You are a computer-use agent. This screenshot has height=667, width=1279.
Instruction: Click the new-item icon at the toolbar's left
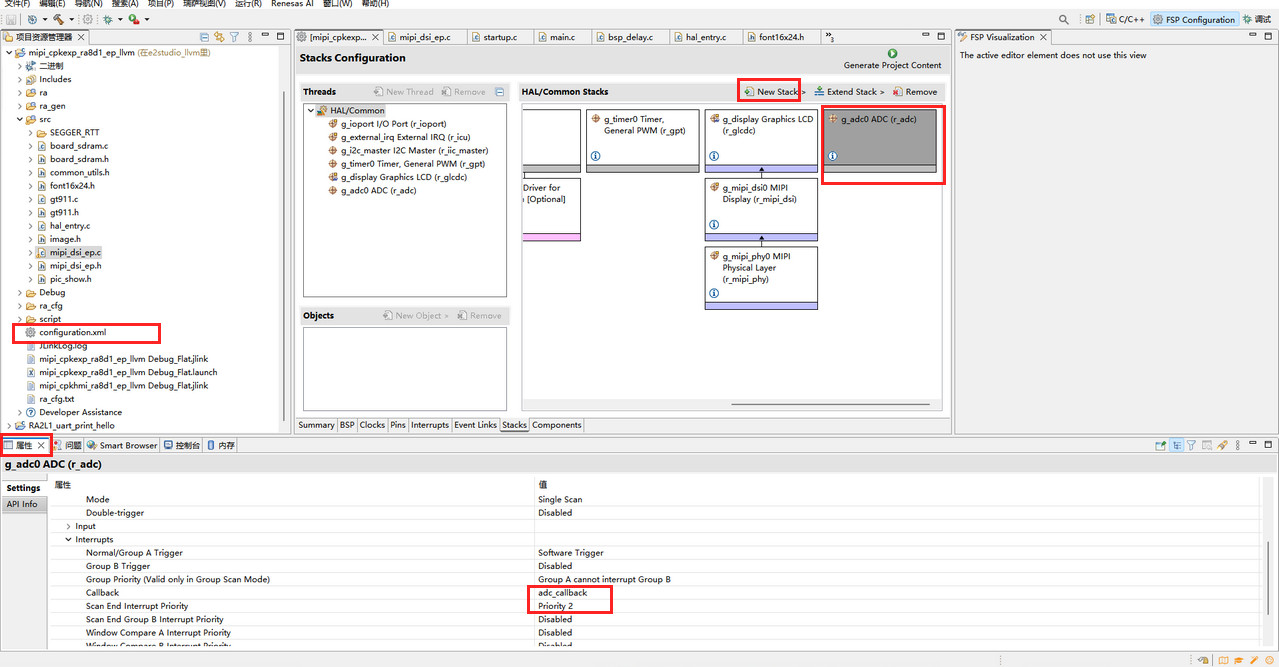click(x=32, y=19)
